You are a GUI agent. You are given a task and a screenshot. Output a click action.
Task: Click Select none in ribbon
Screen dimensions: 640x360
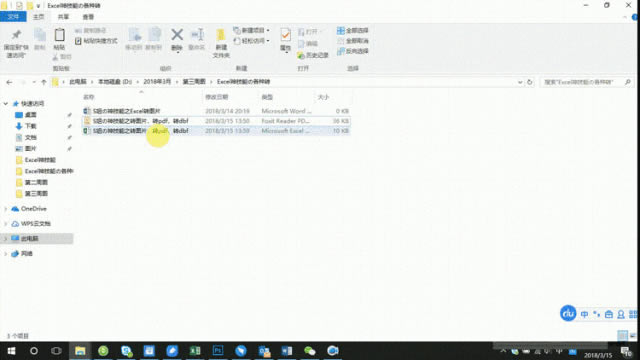point(353,41)
